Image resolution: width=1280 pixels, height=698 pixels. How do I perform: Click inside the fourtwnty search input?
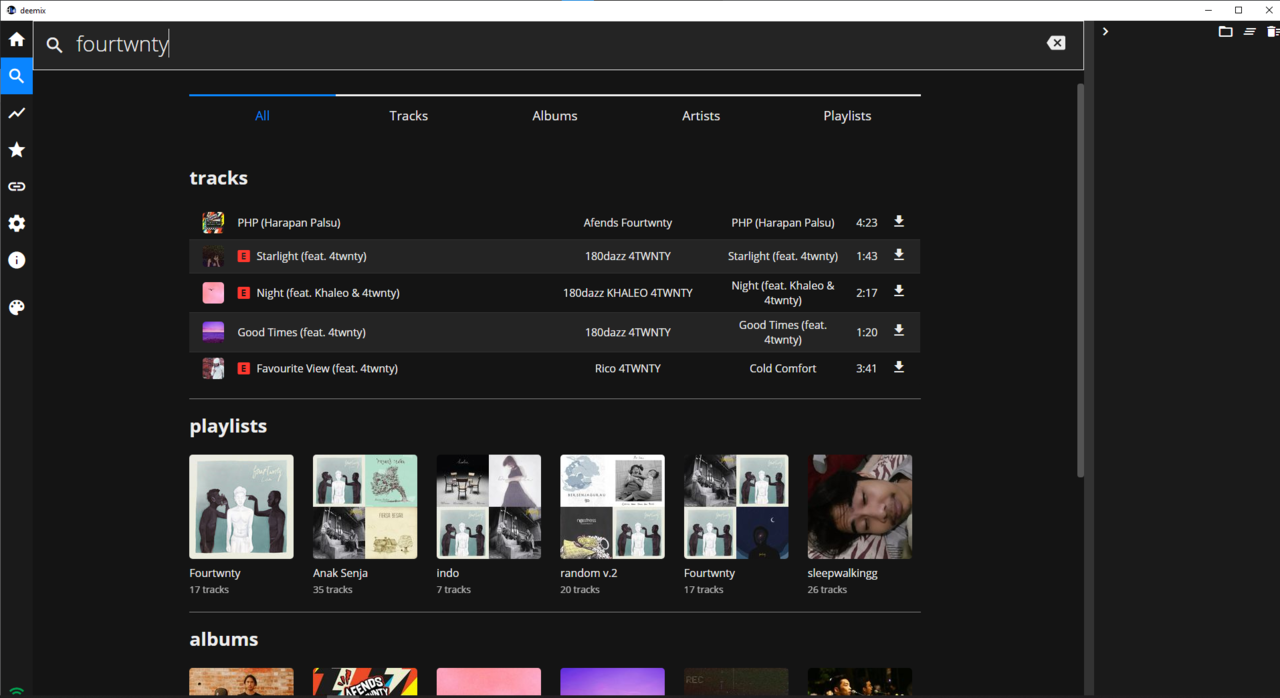(x=300, y=44)
